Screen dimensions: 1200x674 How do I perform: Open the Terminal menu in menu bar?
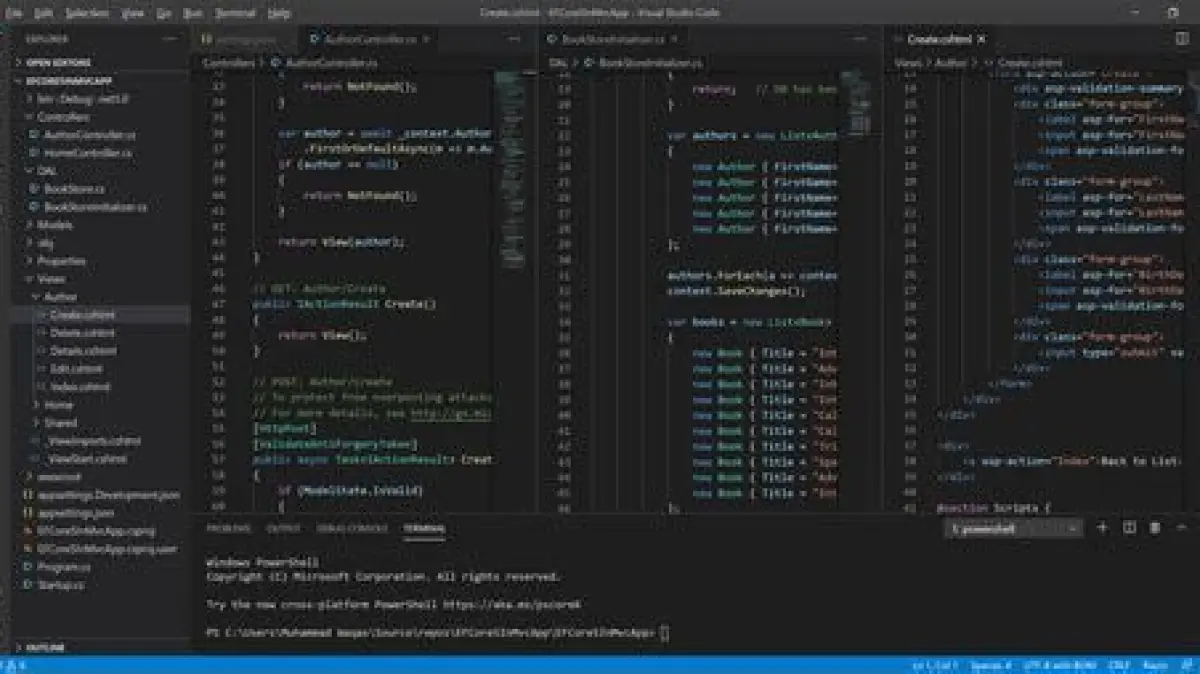[x=235, y=13]
